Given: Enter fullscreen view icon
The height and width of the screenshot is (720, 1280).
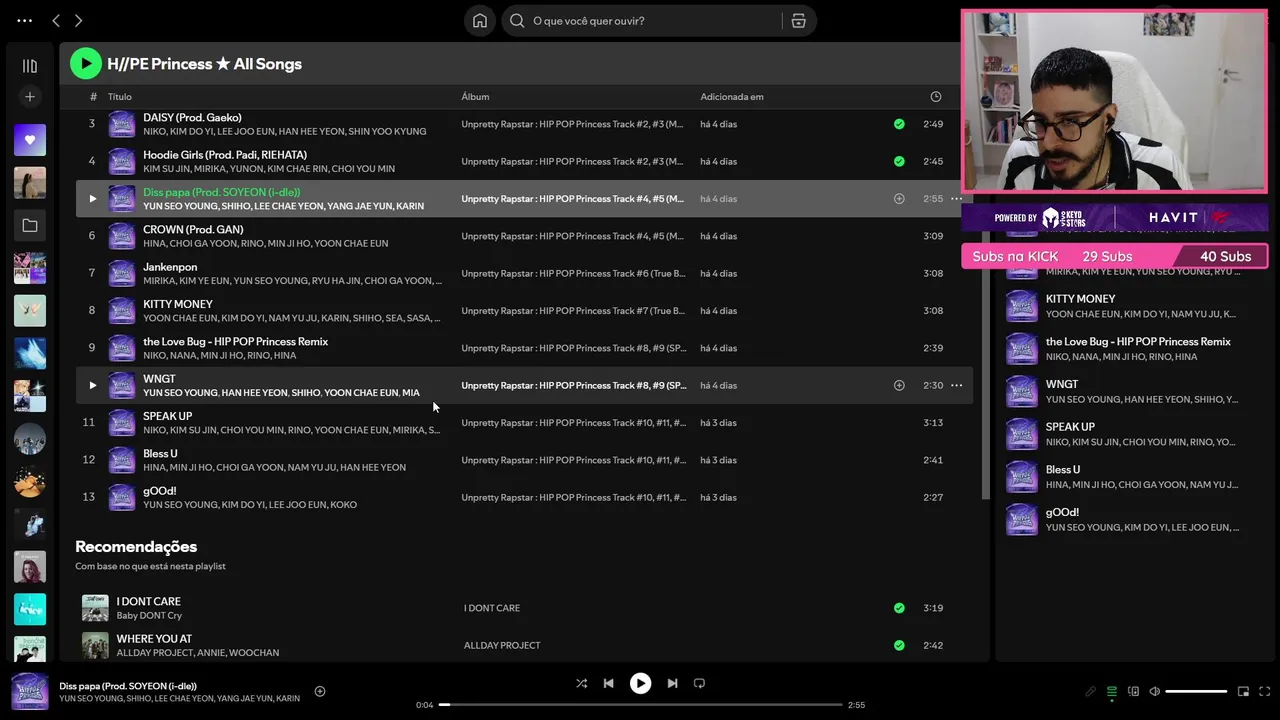Looking at the screenshot, I should (1265, 691).
